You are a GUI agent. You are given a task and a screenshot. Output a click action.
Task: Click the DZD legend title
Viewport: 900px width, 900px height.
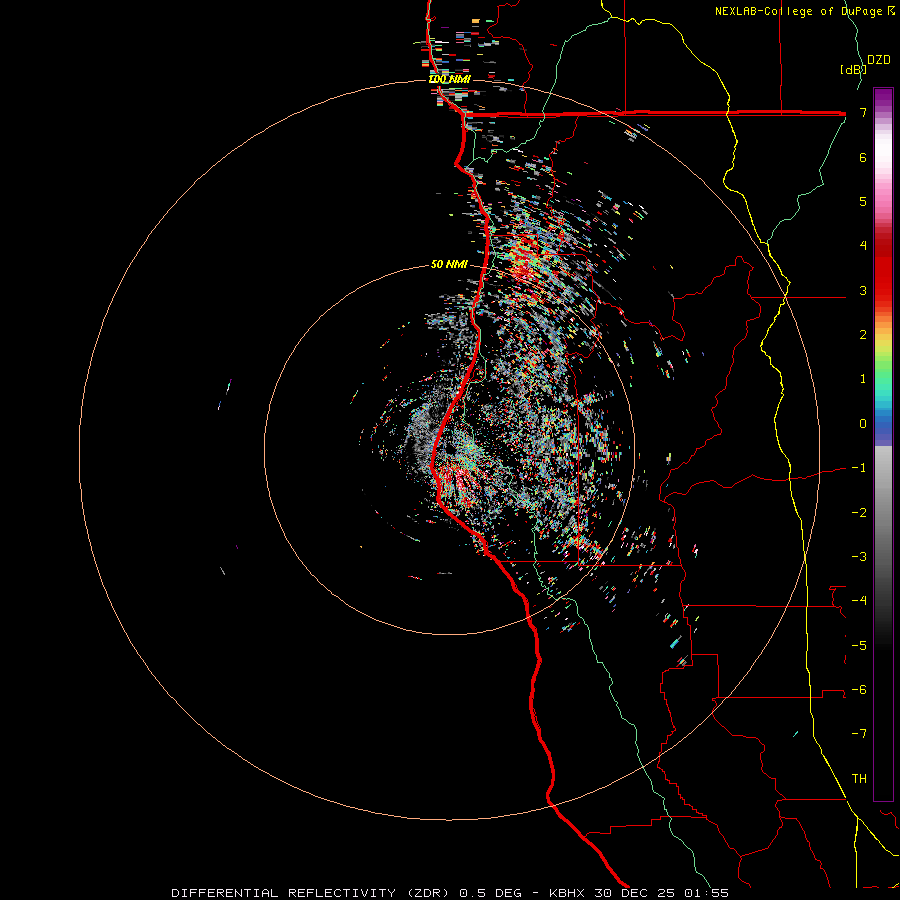click(879, 60)
